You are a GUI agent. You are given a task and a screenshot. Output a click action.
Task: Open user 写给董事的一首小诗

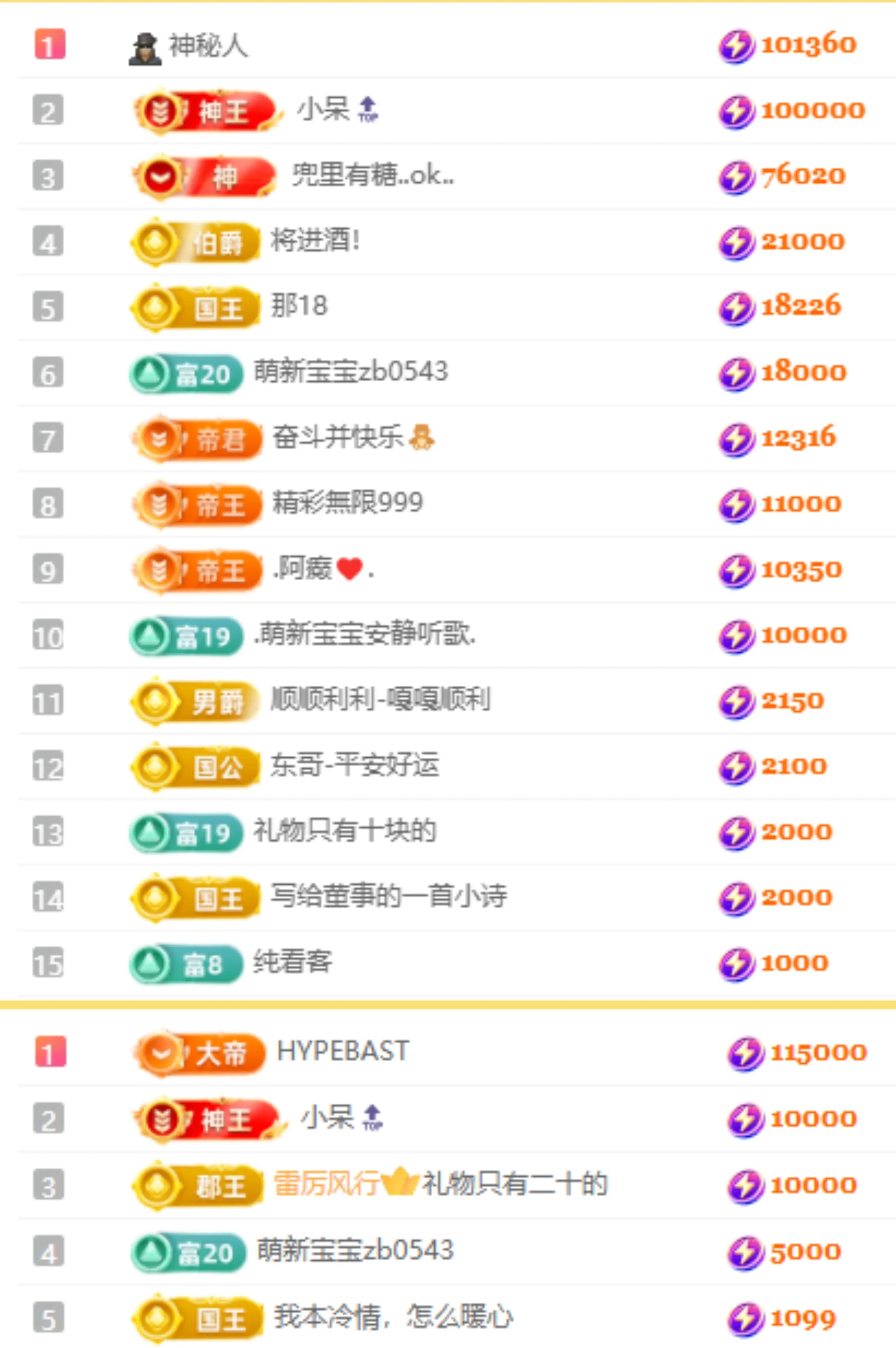coord(389,896)
